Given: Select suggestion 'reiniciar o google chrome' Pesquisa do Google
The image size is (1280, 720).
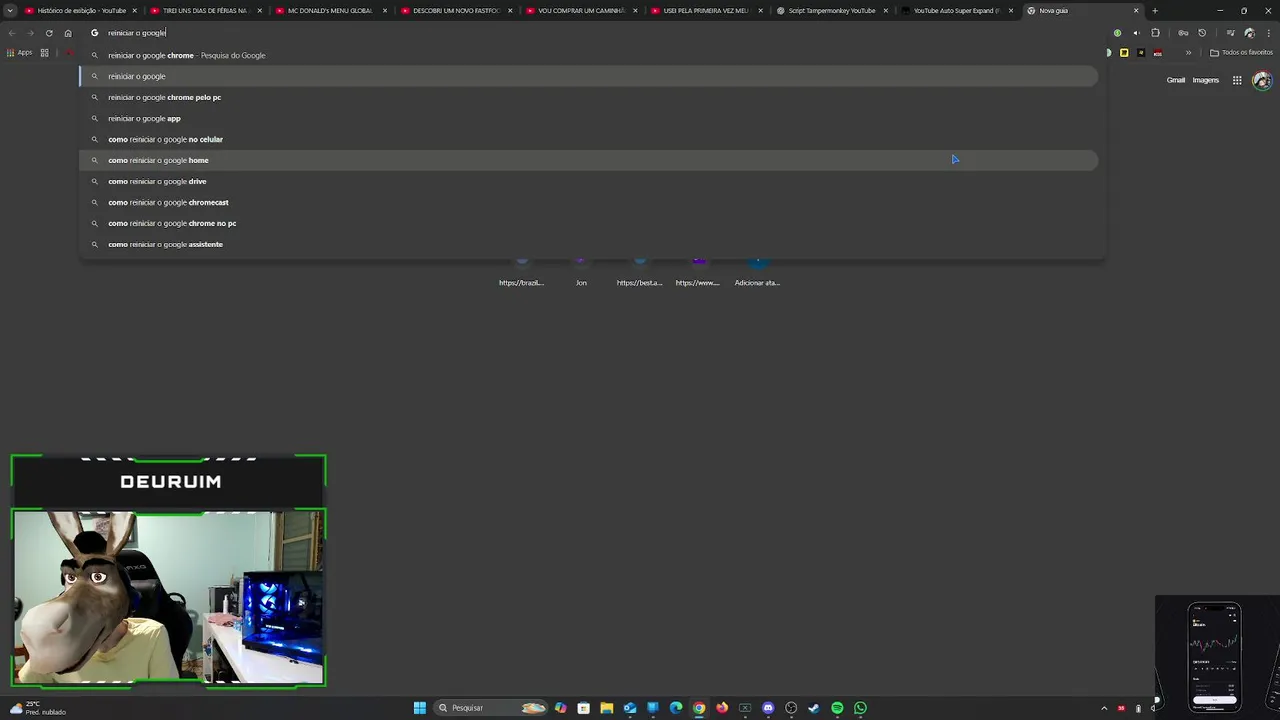Looking at the screenshot, I should pos(589,55).
